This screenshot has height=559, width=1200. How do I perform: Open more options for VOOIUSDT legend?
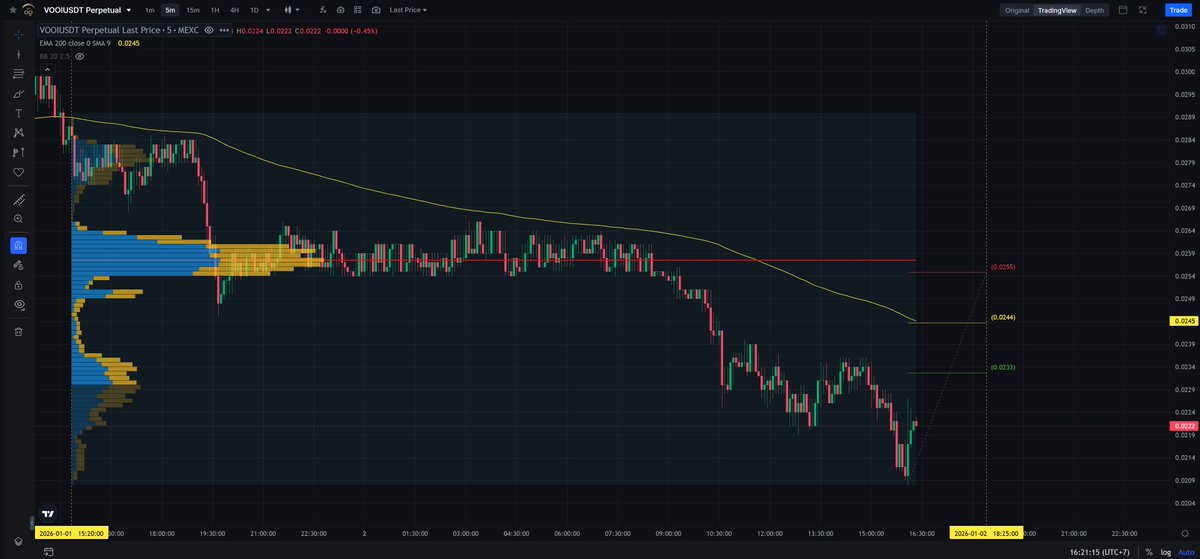click(223, 30)
